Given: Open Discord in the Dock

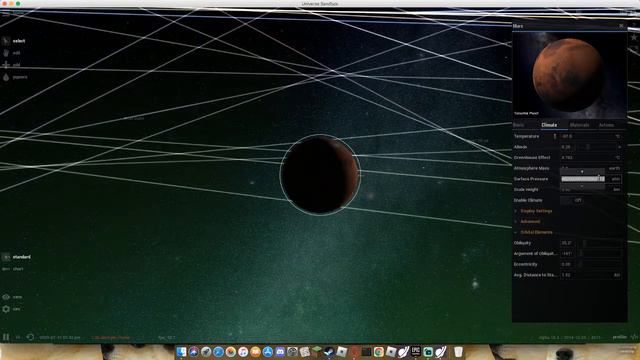Looking at the screenshot, I should coord(280,351).
